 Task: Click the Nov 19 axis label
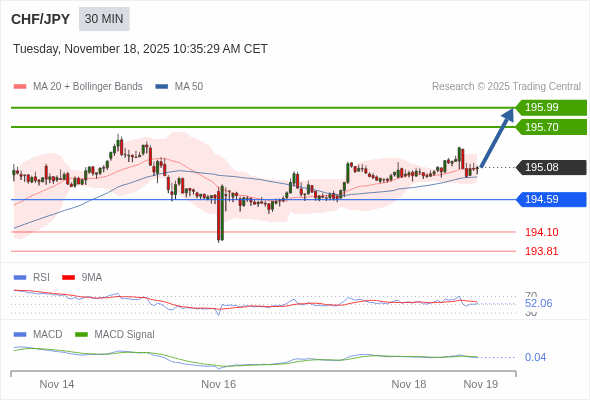pyautogui.click(x=481, y=384)
